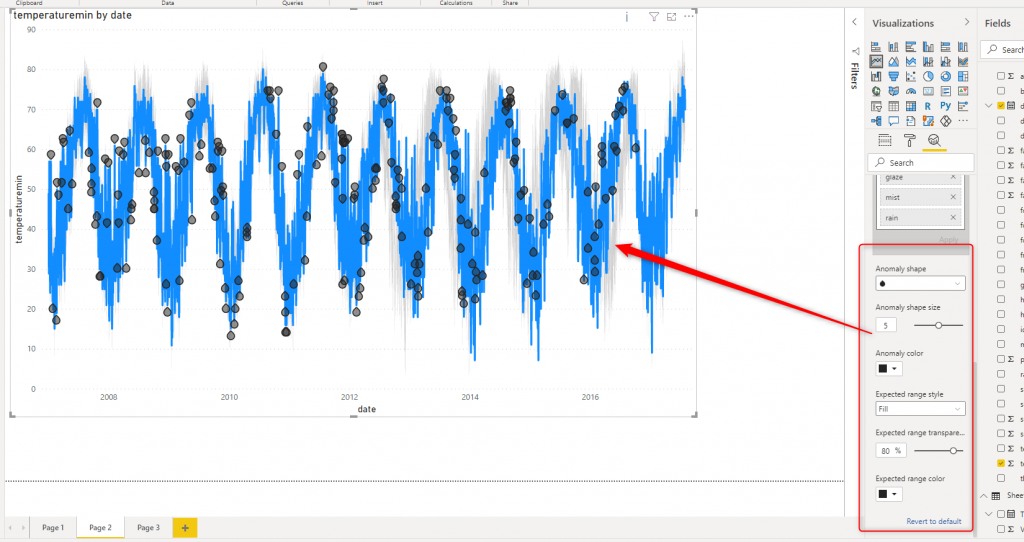Collapse the Visualizations pane using right chevron

point(966,22)
